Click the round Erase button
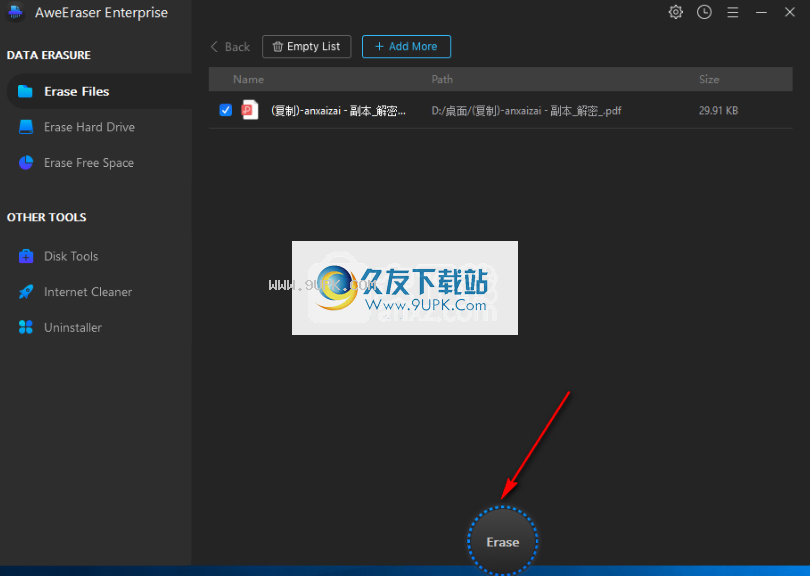 (503, 541)
